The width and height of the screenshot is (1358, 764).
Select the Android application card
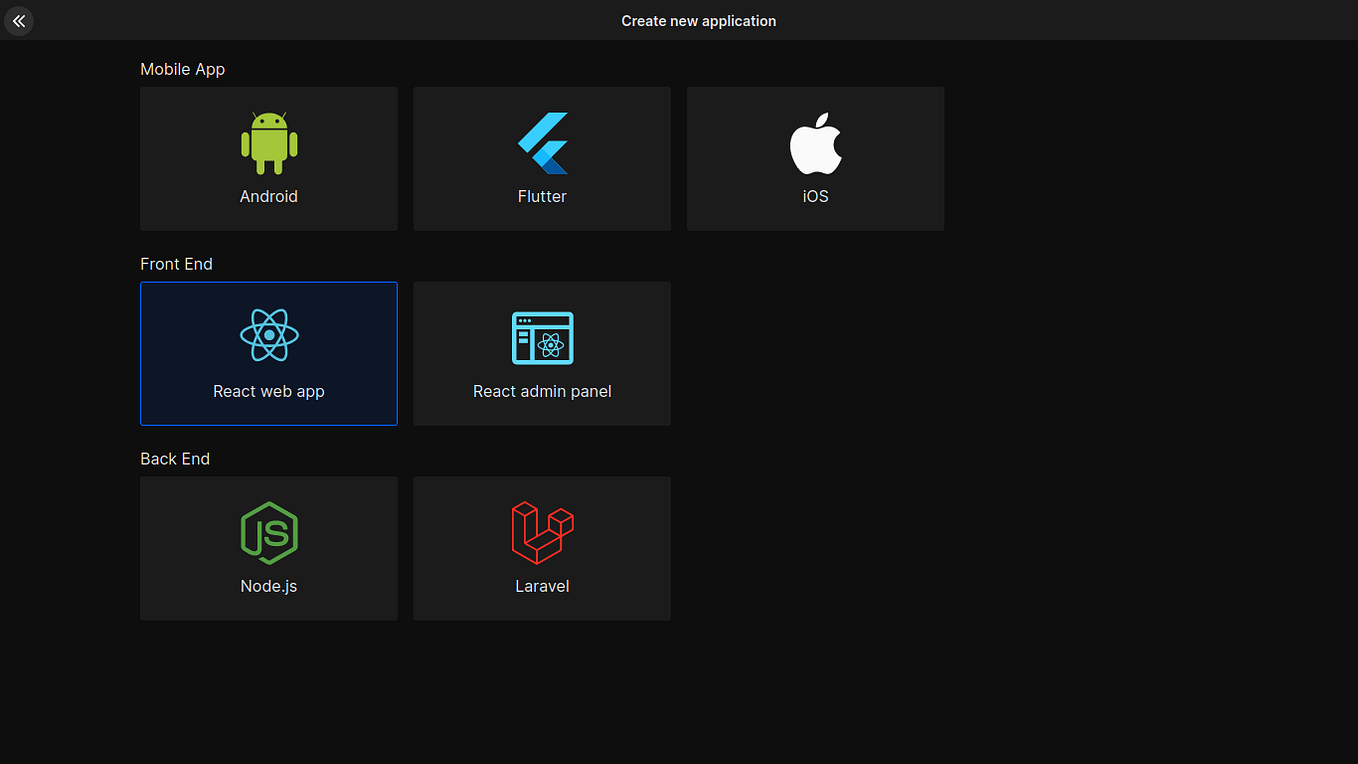click(268, 158)
